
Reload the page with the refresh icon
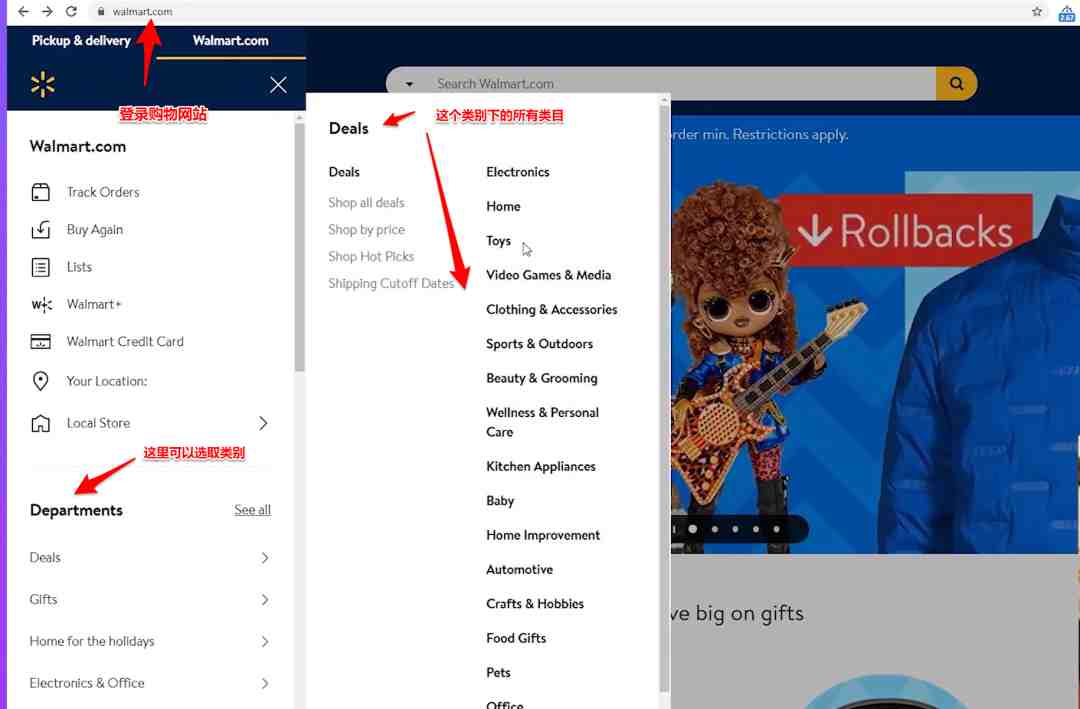tap(71, 11)
